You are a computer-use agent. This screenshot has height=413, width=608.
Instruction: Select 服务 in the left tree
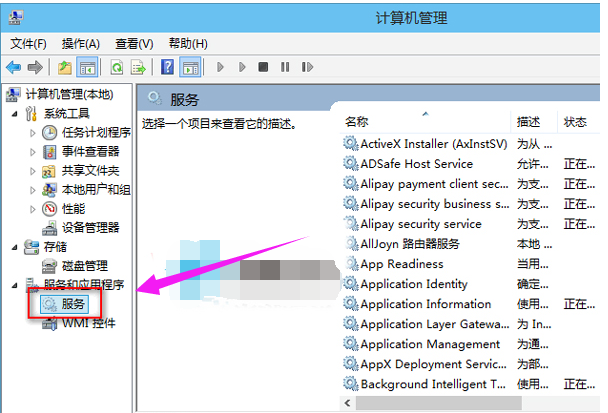click(x=73, y=303)
